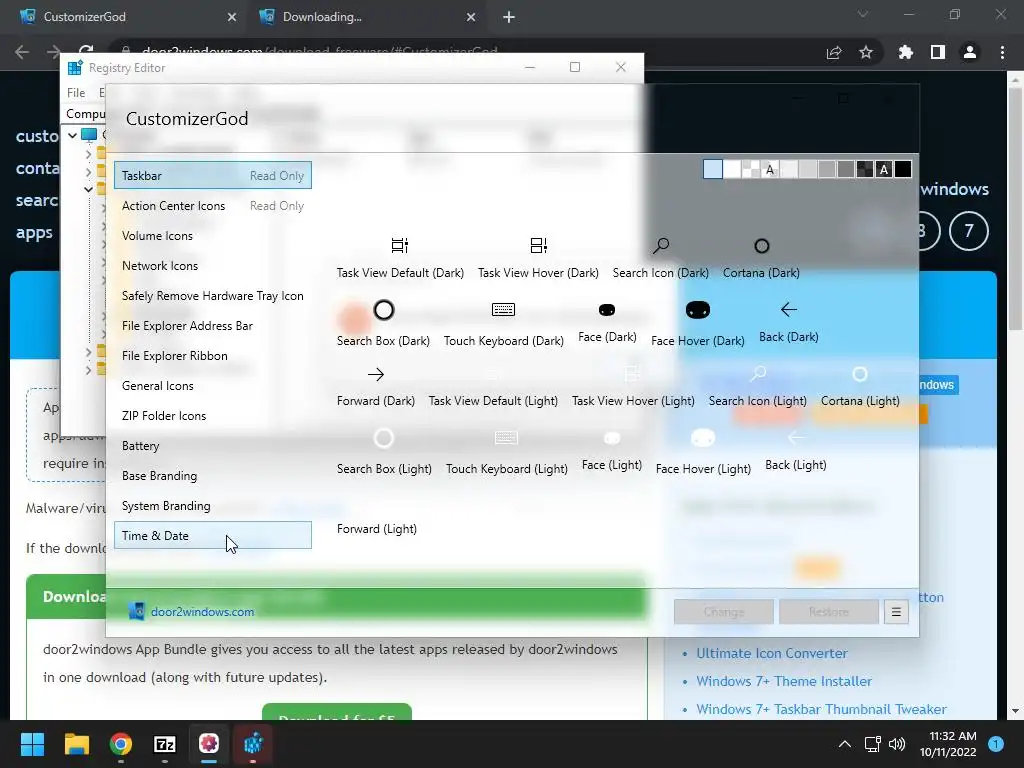Screen dimensions: 1024x768
Task: Select the Face Hover (Light) icon
Action: 703,438
